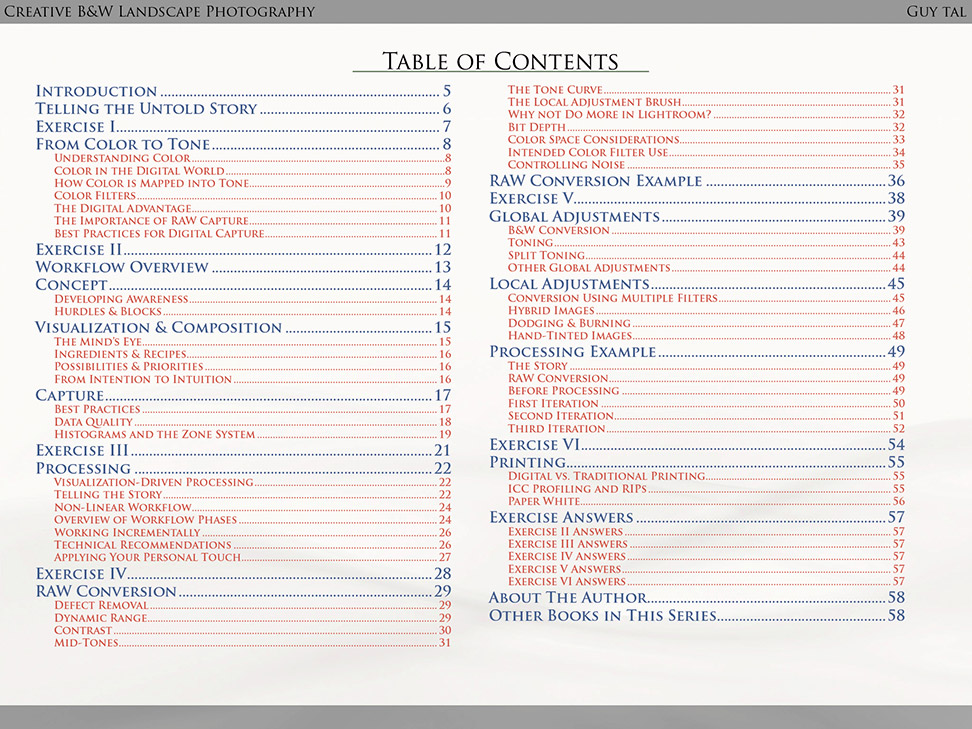Open Conversion Using Multiple Filters
Image resolution: width=972 pixels, height=729 pixels.
pyautogui.click(x=706, y=298)
